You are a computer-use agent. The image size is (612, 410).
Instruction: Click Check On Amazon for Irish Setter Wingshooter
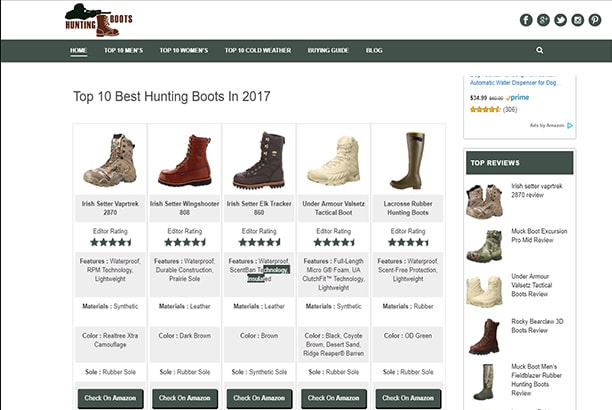(x=185, y=398)
